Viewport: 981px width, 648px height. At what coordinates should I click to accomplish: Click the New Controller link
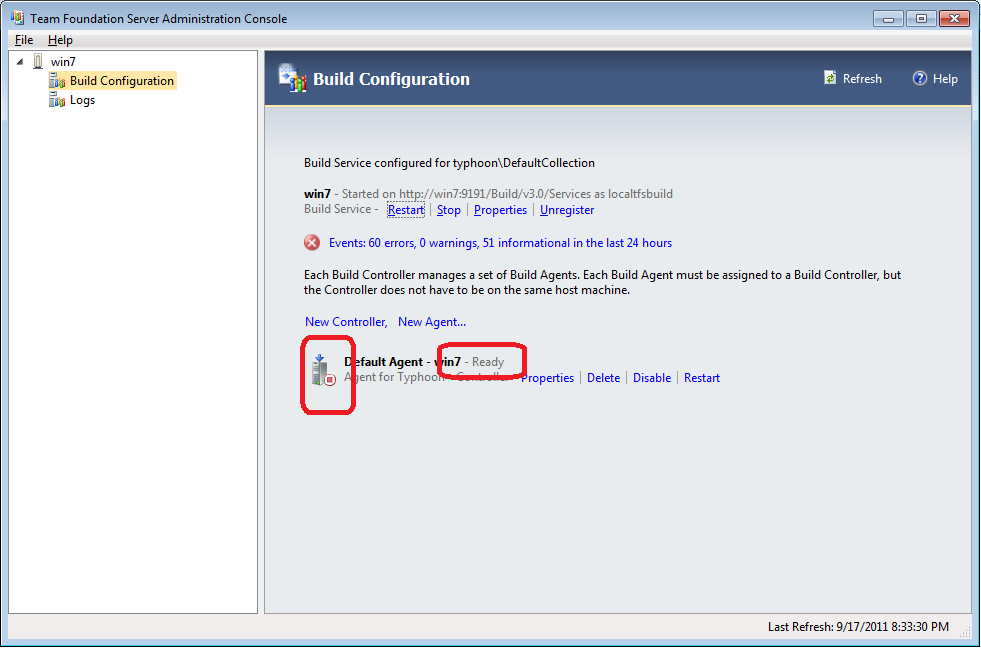pyautogui.click(x=346, y=321)
